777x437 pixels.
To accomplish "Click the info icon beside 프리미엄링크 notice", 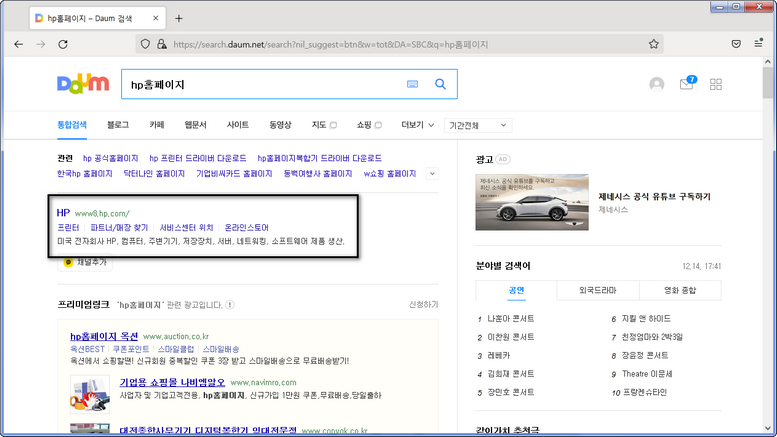I will point(230,305).
